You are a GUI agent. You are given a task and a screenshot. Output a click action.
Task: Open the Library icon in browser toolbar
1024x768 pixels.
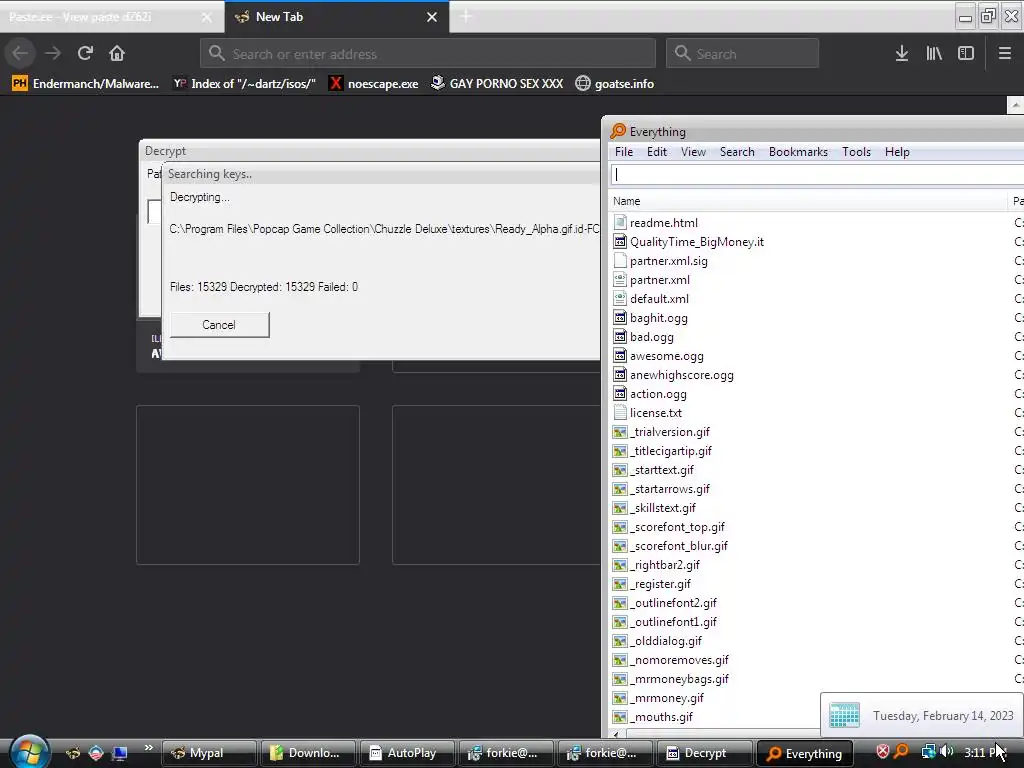tap(934, 54)
